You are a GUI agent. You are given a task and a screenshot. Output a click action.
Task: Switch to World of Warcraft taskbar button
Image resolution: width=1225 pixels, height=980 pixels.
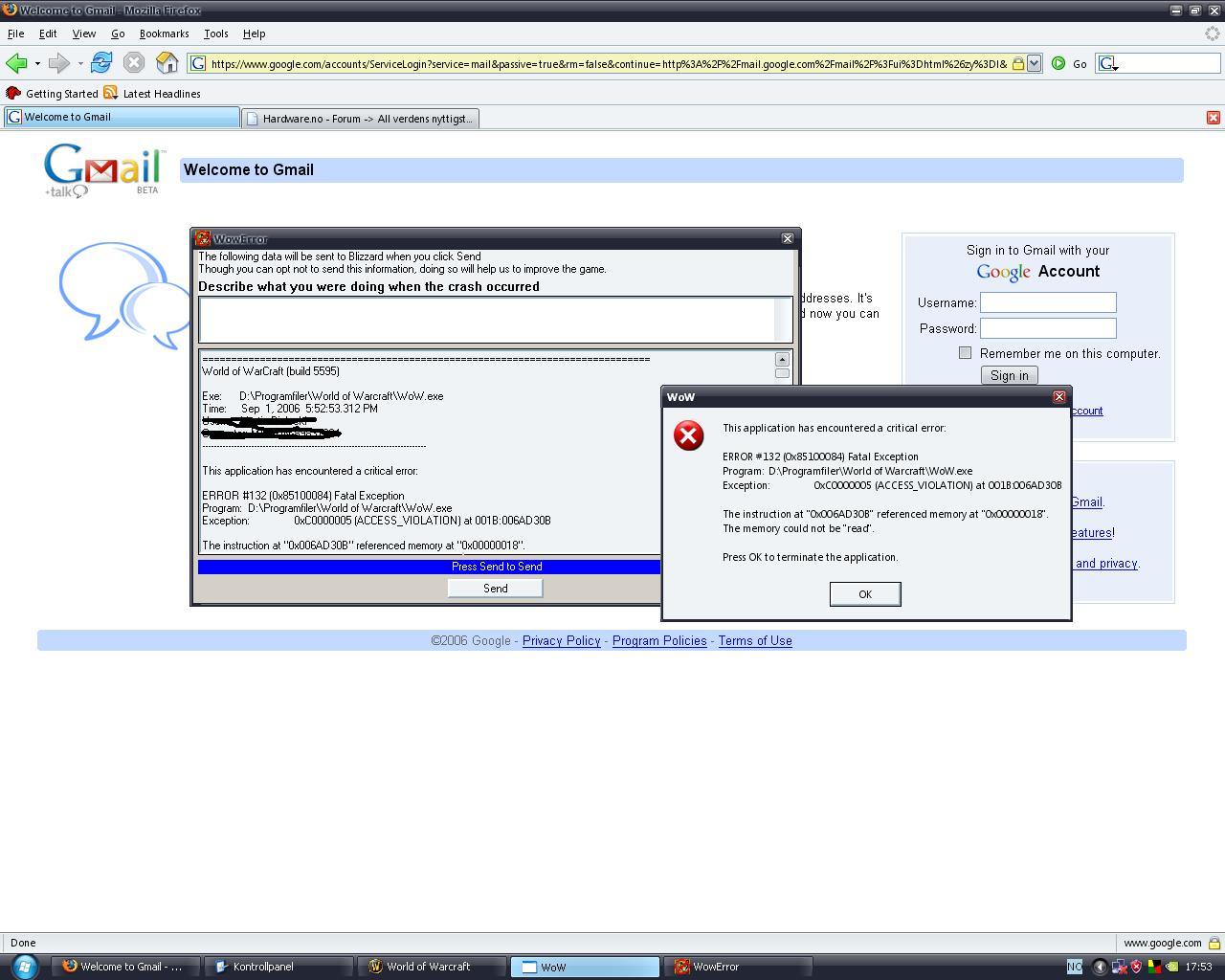(x=433, y=967)
